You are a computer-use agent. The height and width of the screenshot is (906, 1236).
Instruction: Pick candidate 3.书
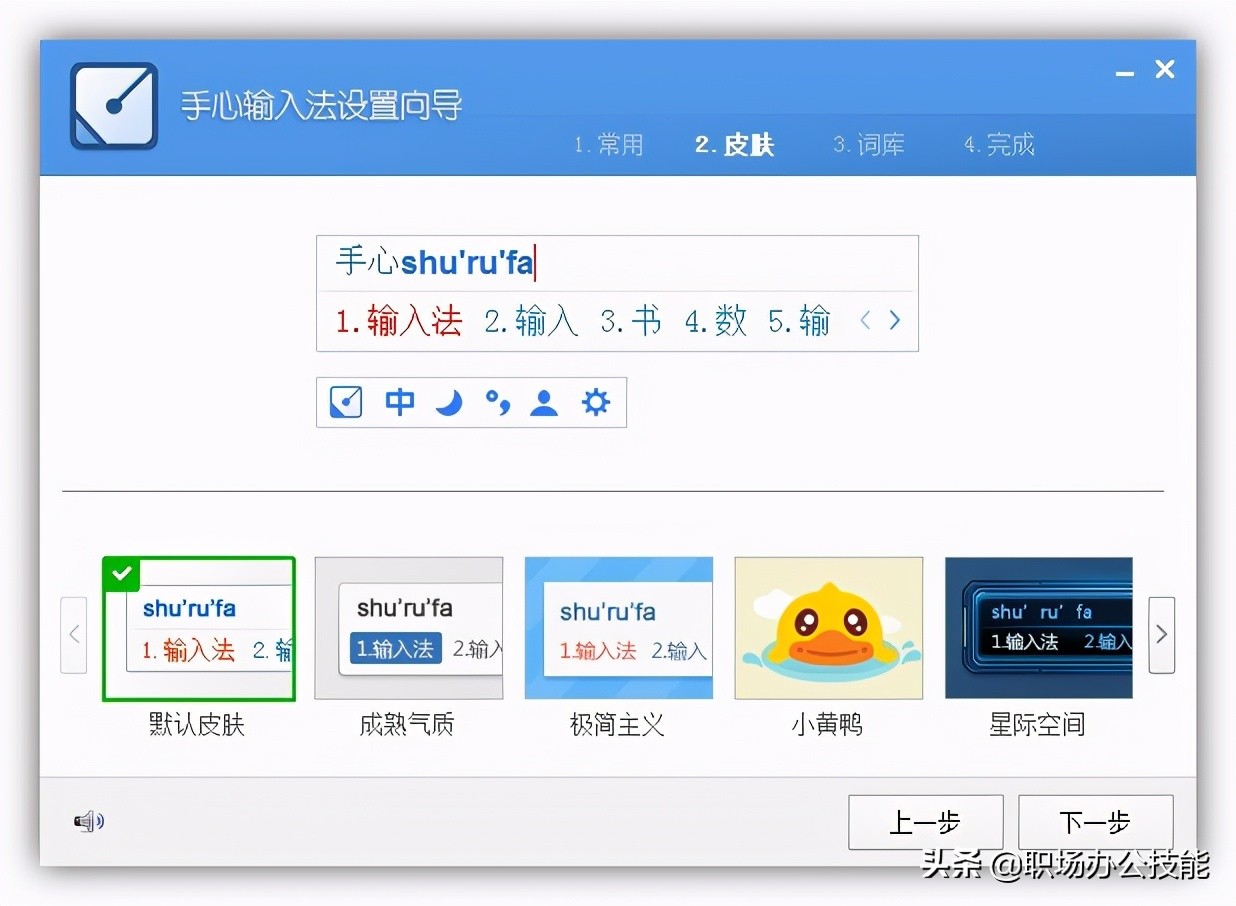coord(631,321)
